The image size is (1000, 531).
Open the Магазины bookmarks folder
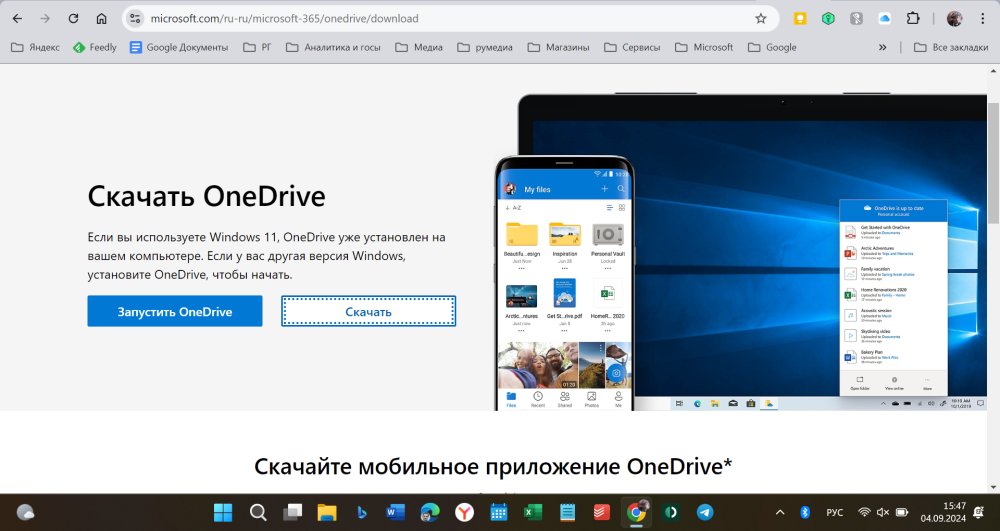coord(558,47)
